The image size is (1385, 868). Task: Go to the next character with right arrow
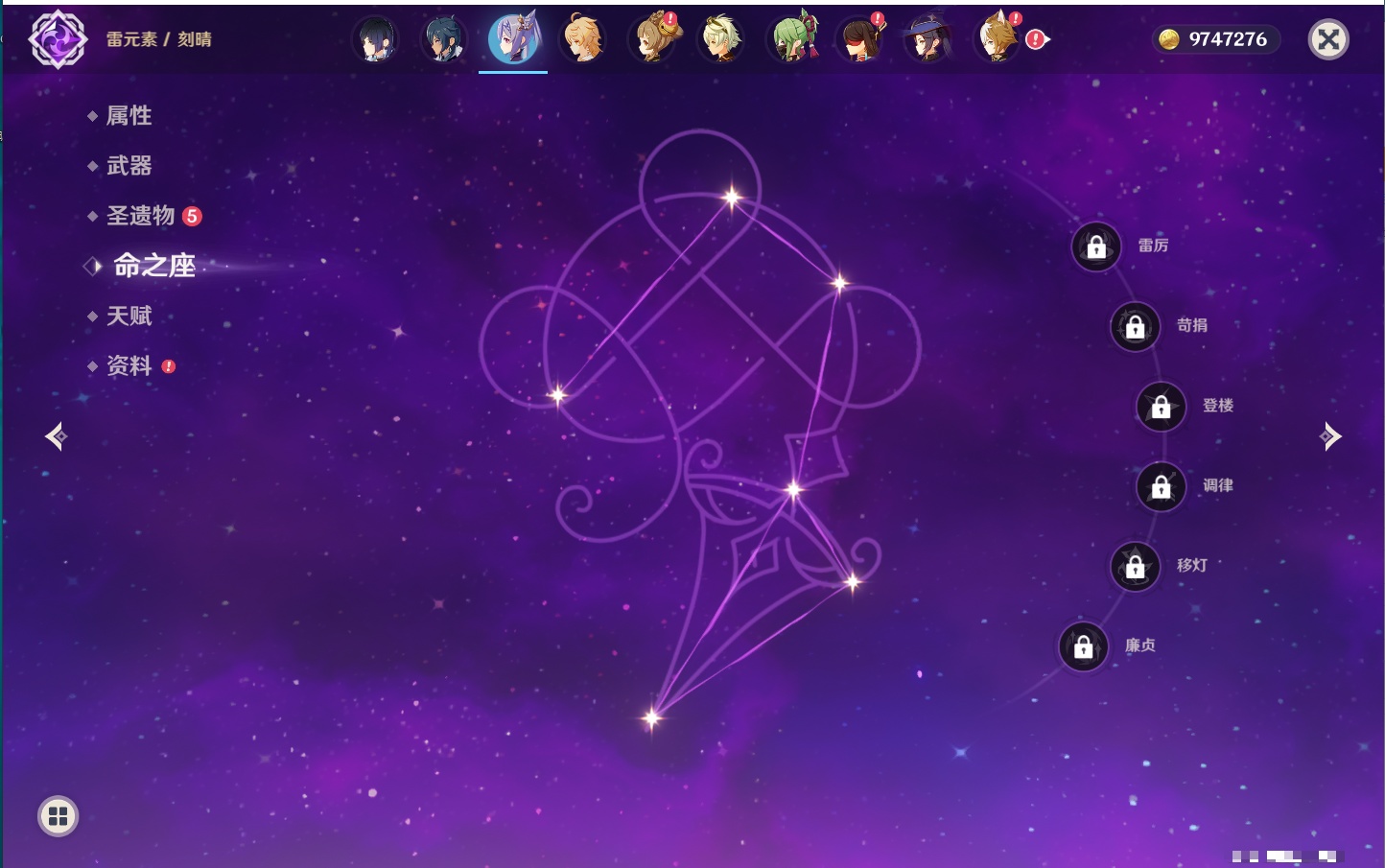pyautogui.click(x=1330, y=436)
